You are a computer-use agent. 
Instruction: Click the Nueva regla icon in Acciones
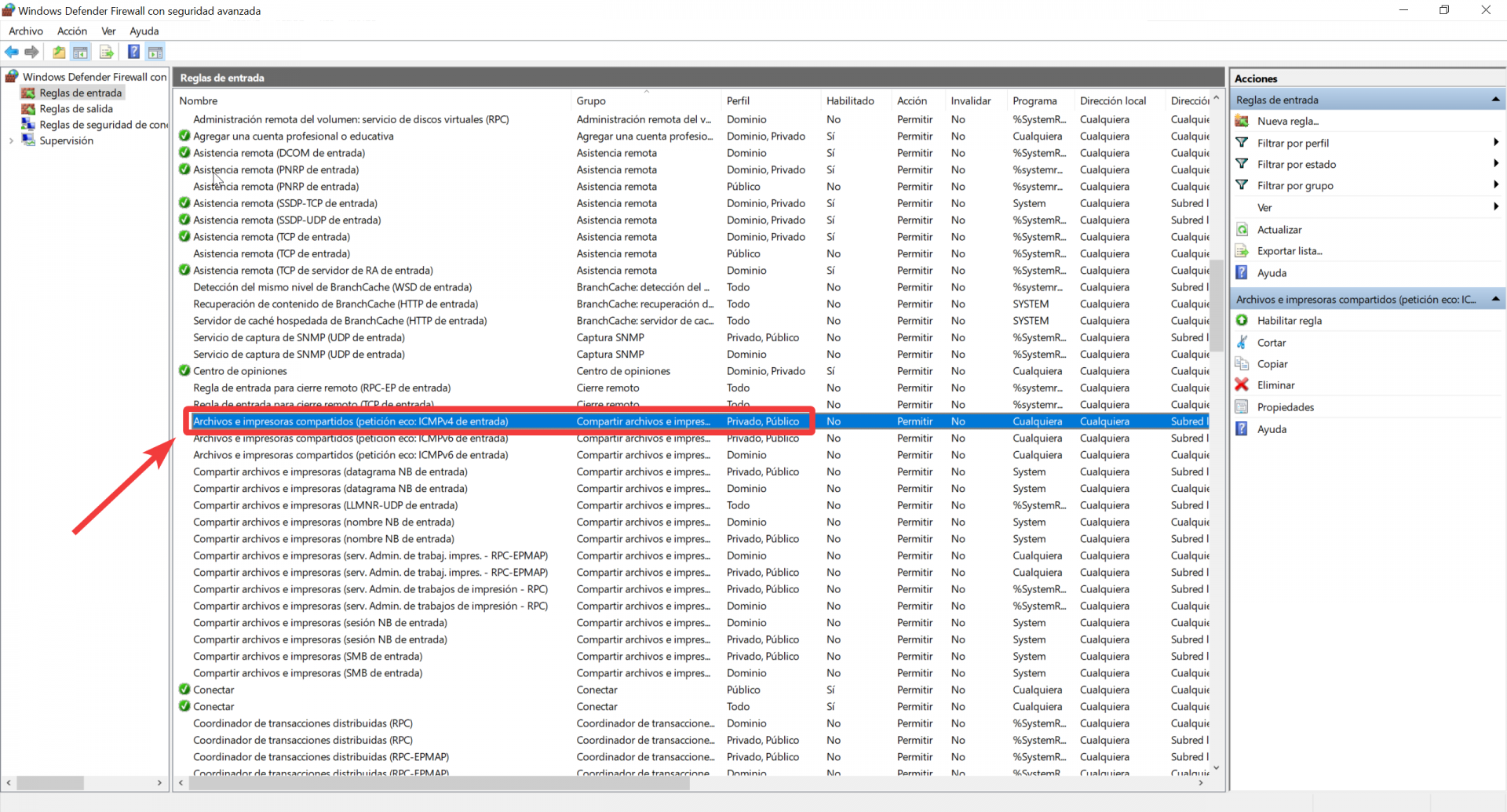[x=1242, y=121]
